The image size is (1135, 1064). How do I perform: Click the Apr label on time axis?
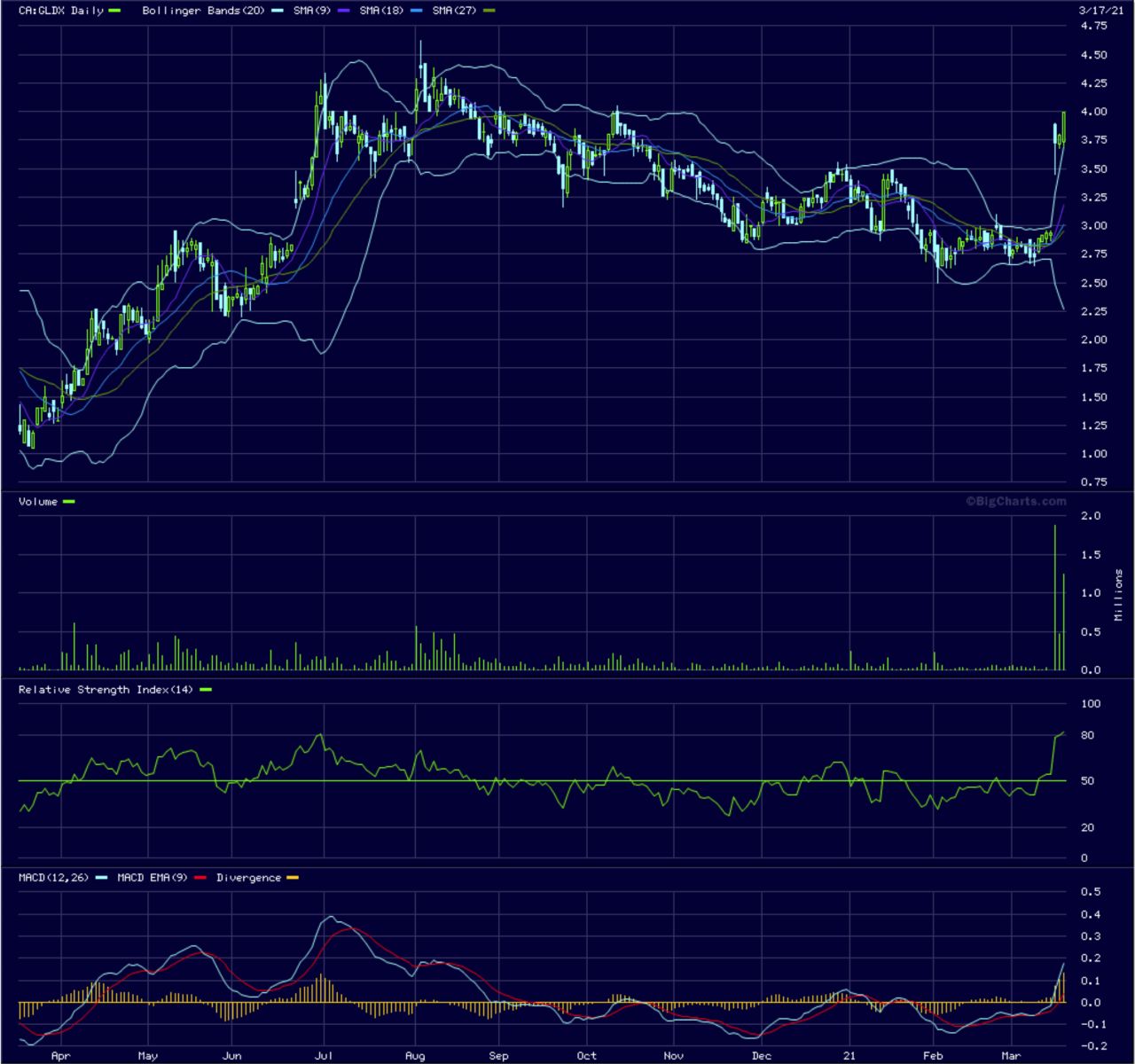tap(60, 1056)
